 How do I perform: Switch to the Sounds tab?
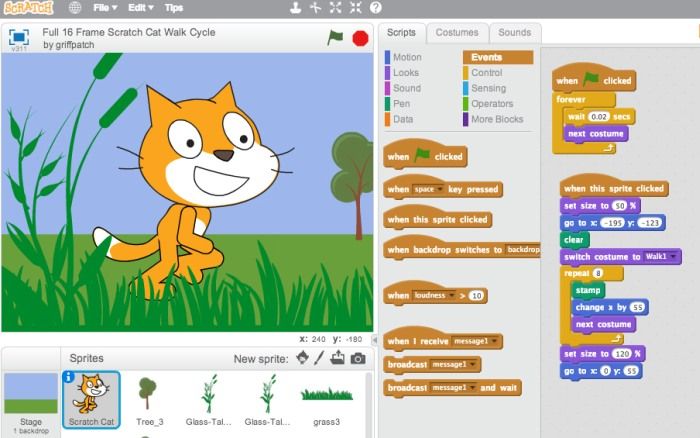pyautogui.click(x=515, y=33)
